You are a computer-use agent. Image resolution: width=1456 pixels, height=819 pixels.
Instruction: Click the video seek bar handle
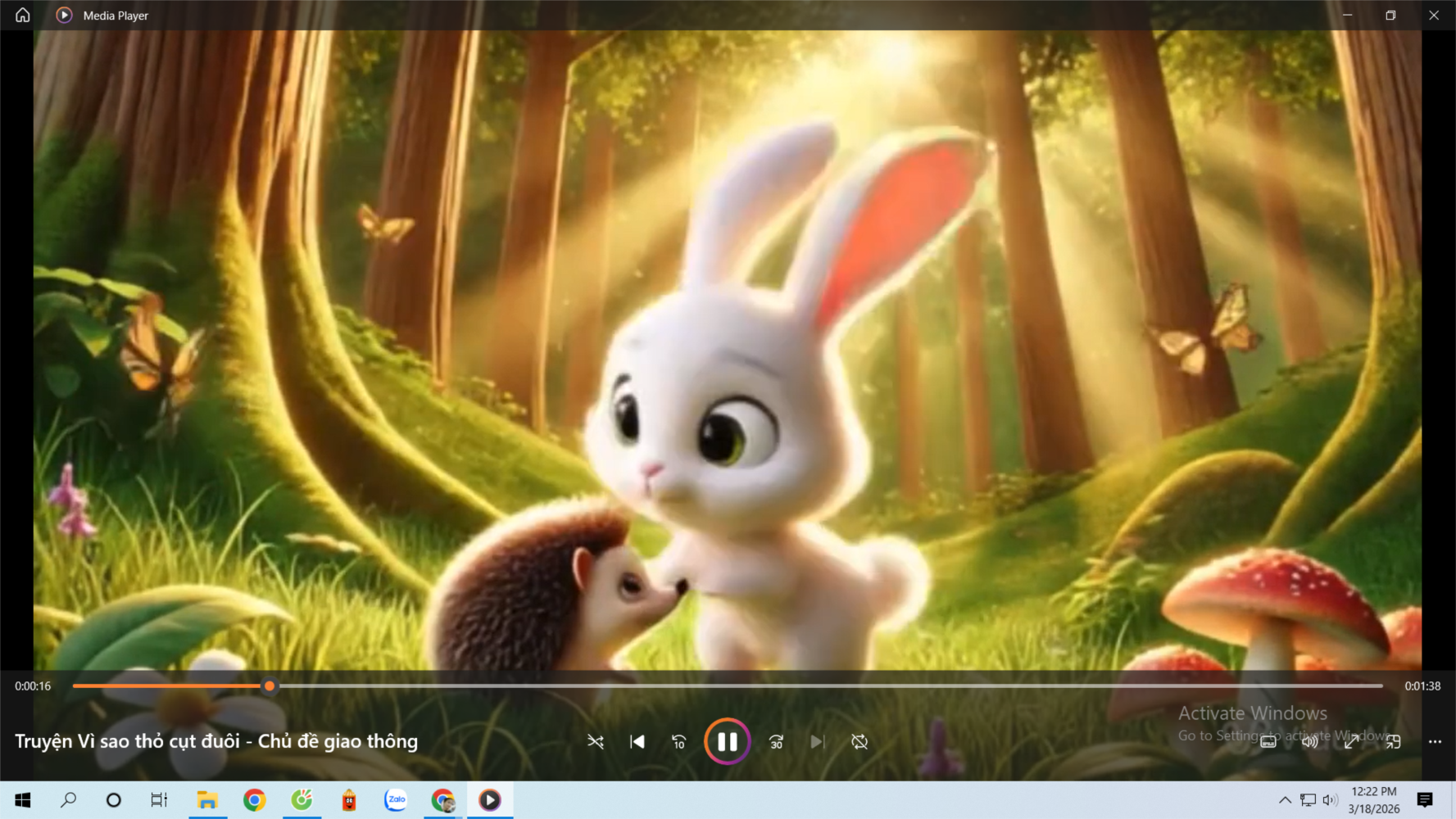coord(269,686)
